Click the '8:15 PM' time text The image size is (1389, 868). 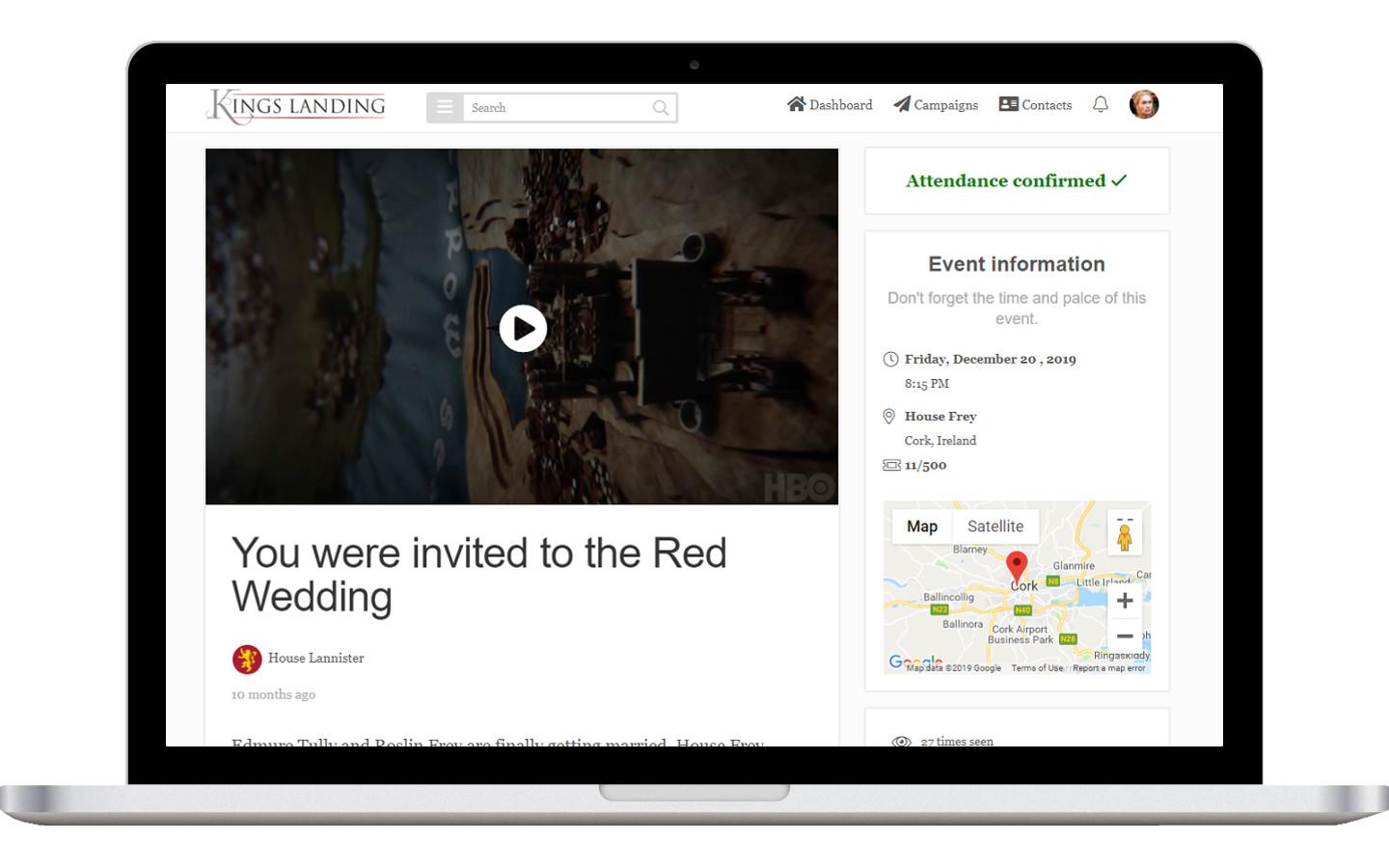click(927, 384)
